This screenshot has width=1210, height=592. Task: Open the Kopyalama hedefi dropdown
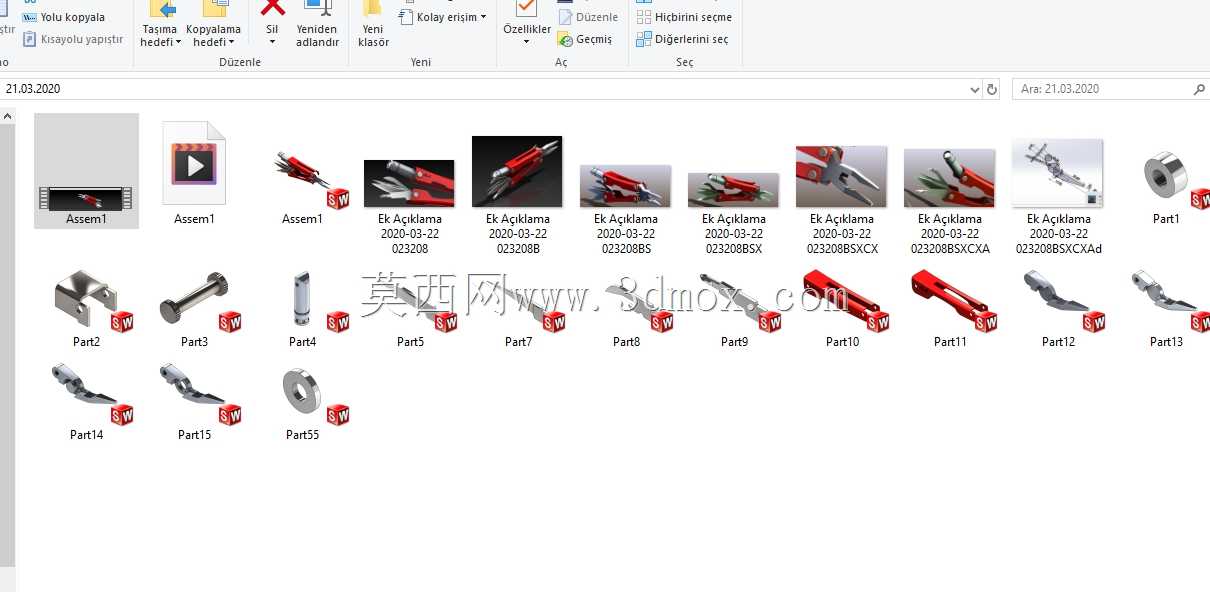pos(214,25)
